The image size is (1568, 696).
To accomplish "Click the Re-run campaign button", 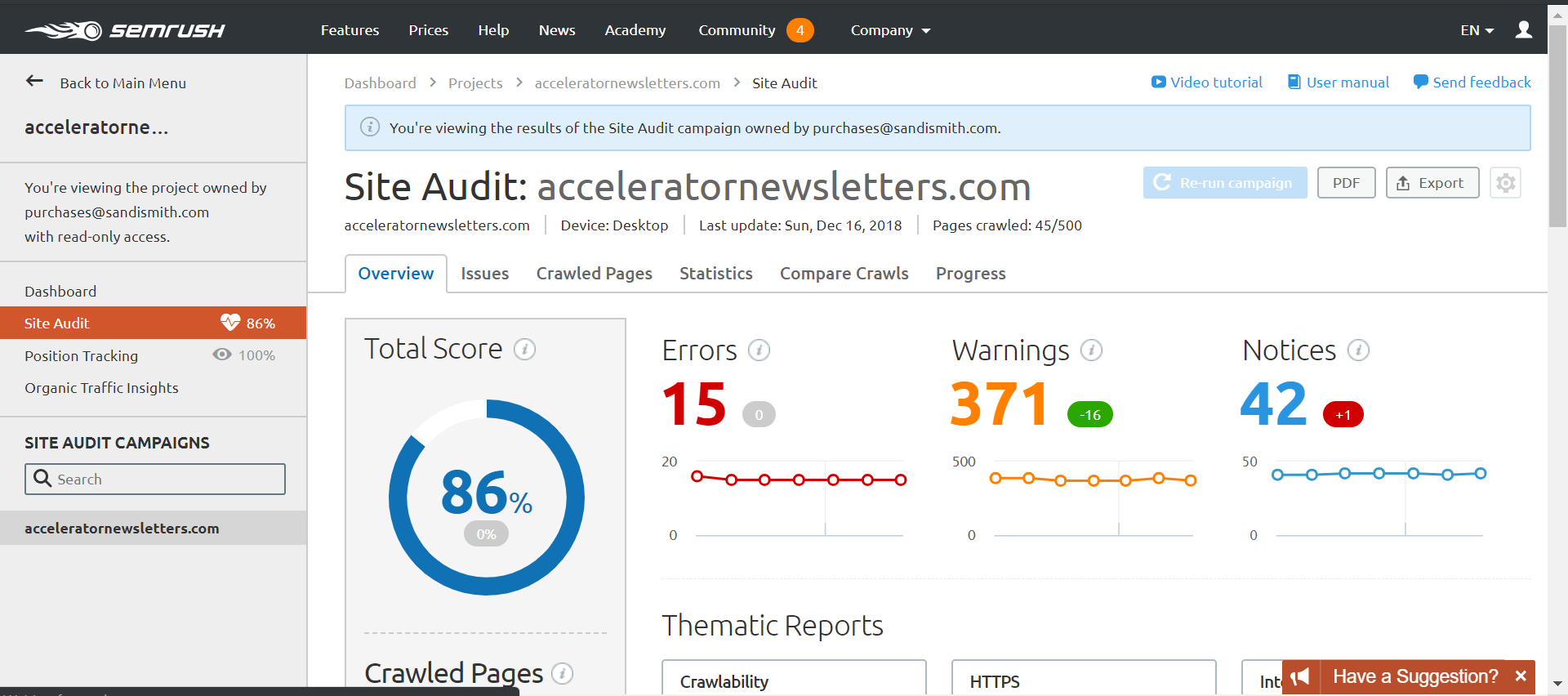I will (x=1225, y=183).
